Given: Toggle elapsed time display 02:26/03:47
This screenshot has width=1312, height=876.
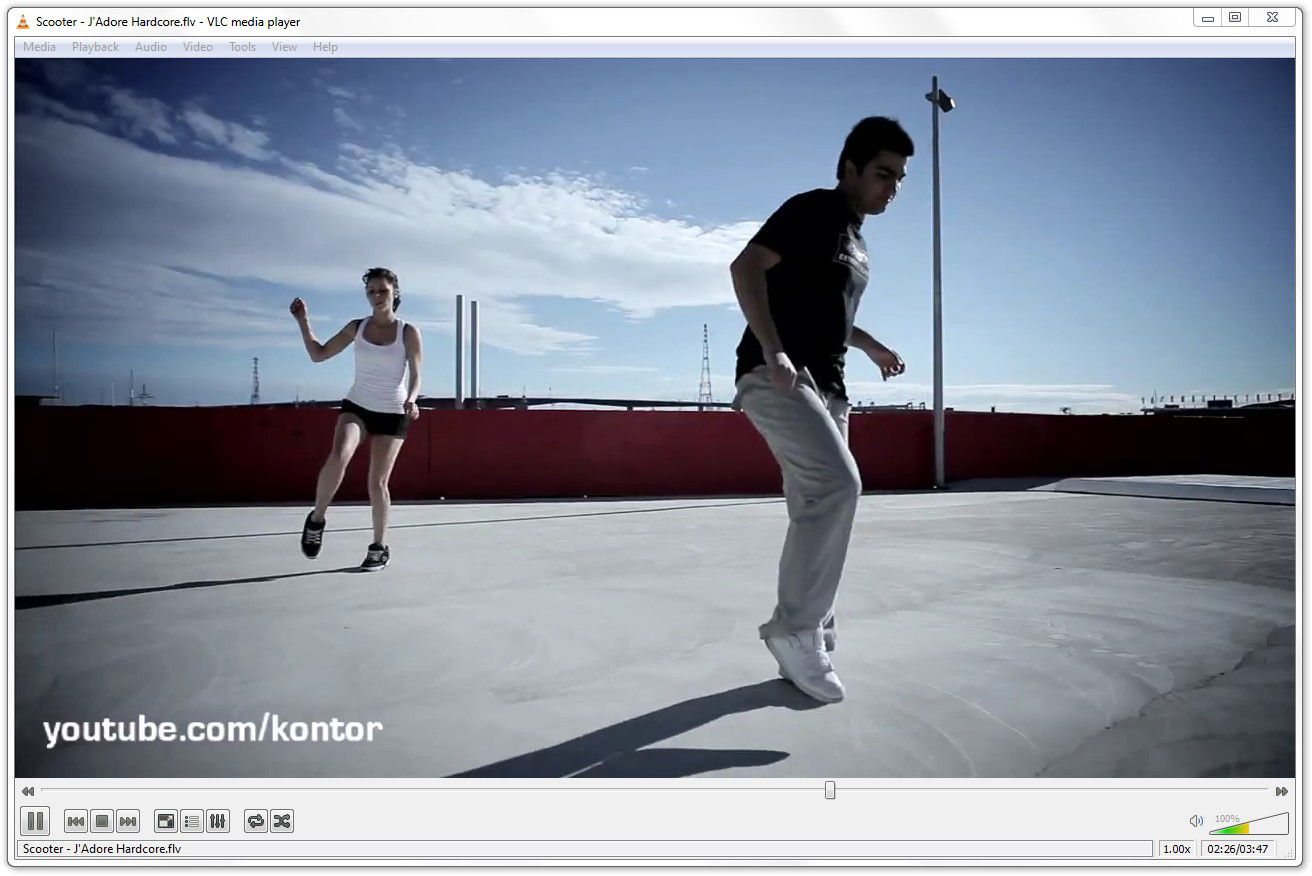Looking at the screenshot, I should pyautogui.click(x=1239, y=849).
